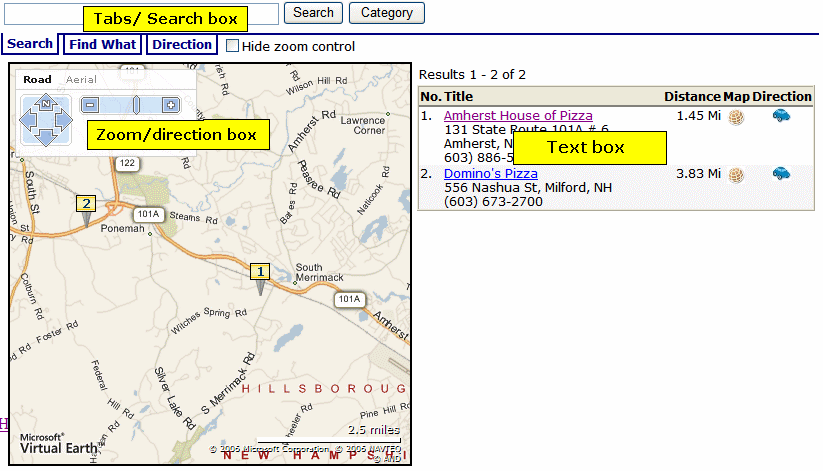Image resolution: width=823 pixels, height=471 pixels.
Task: Switch the map to Road view
Action: [x=37, y=79]
